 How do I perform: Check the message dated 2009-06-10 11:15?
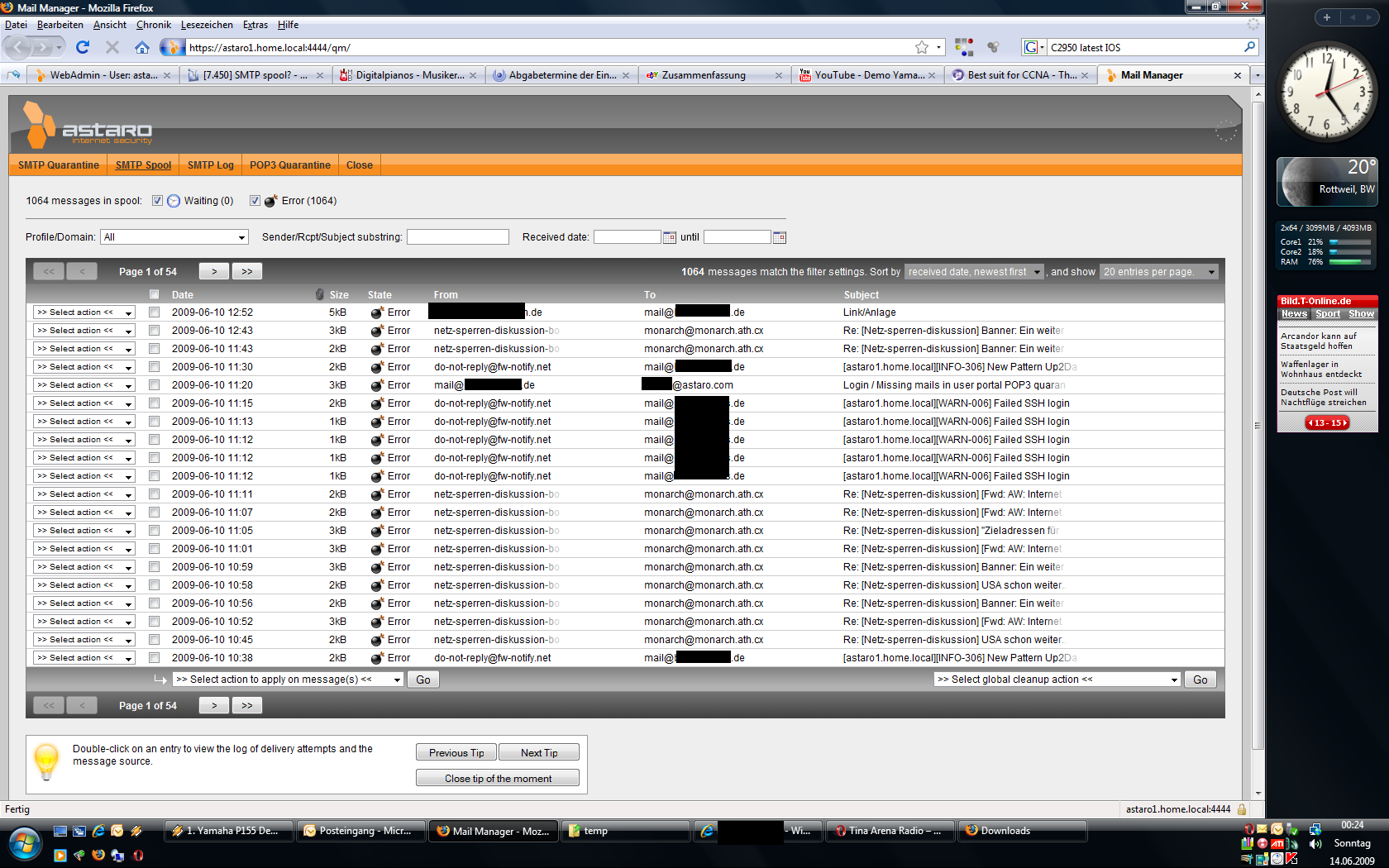154,403
